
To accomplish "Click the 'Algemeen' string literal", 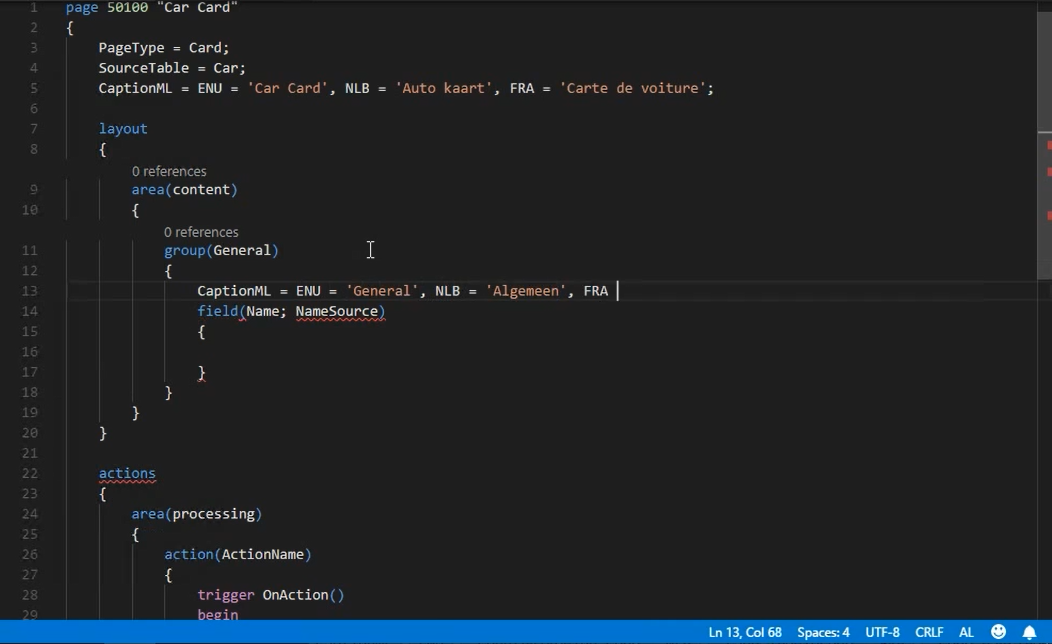I will click(x=525, y=291).
